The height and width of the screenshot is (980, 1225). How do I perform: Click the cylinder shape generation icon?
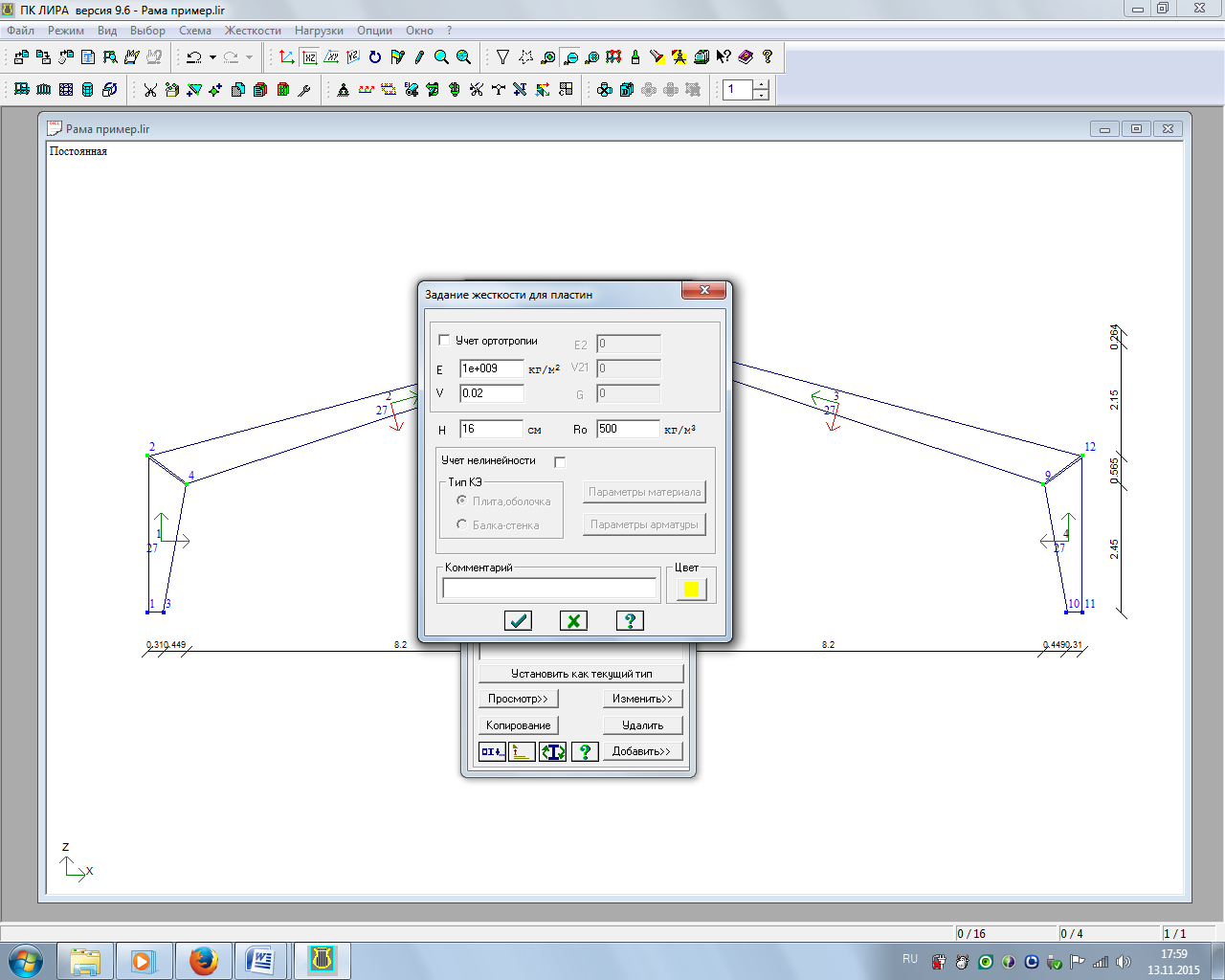88,90
